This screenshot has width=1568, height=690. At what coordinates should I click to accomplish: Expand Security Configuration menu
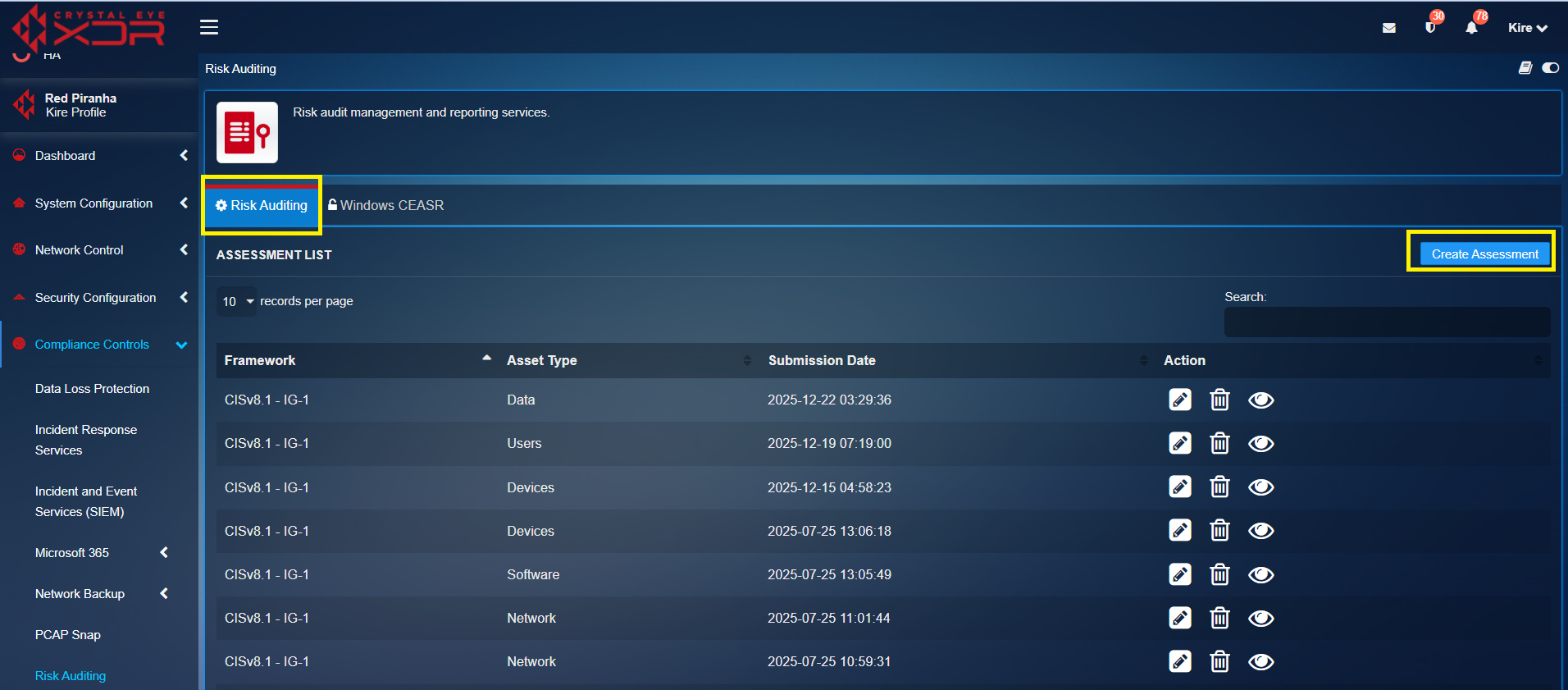[x=99, y=298]
